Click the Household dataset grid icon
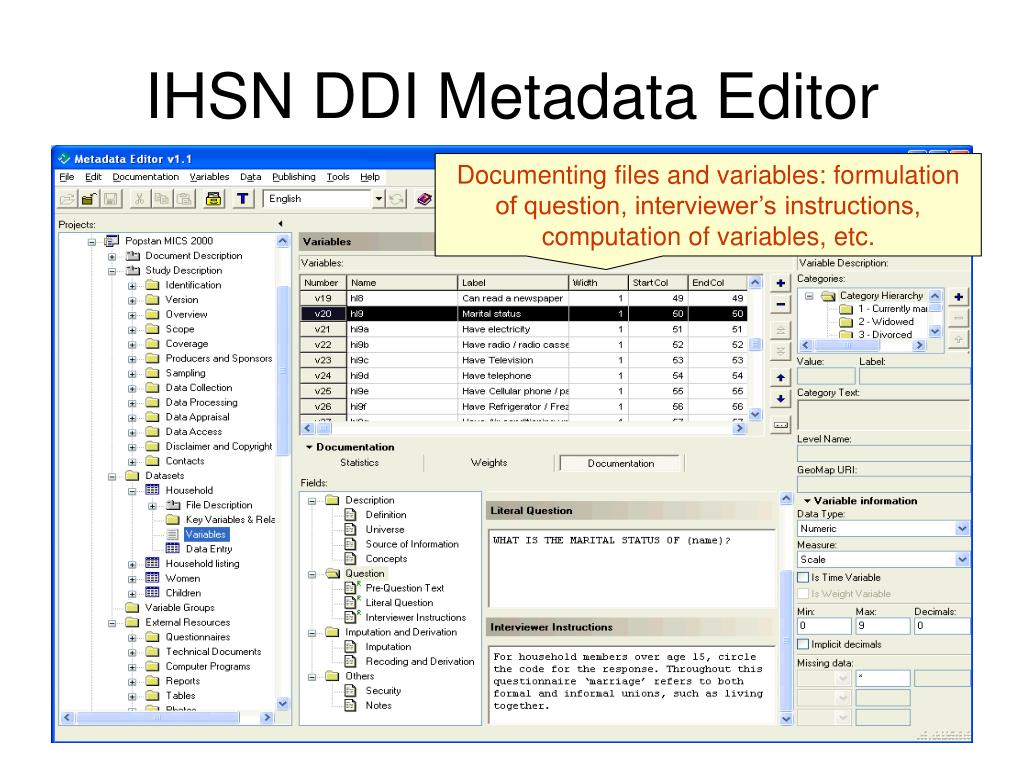Viewport: 1024px width, 768px height. [152, 490]
